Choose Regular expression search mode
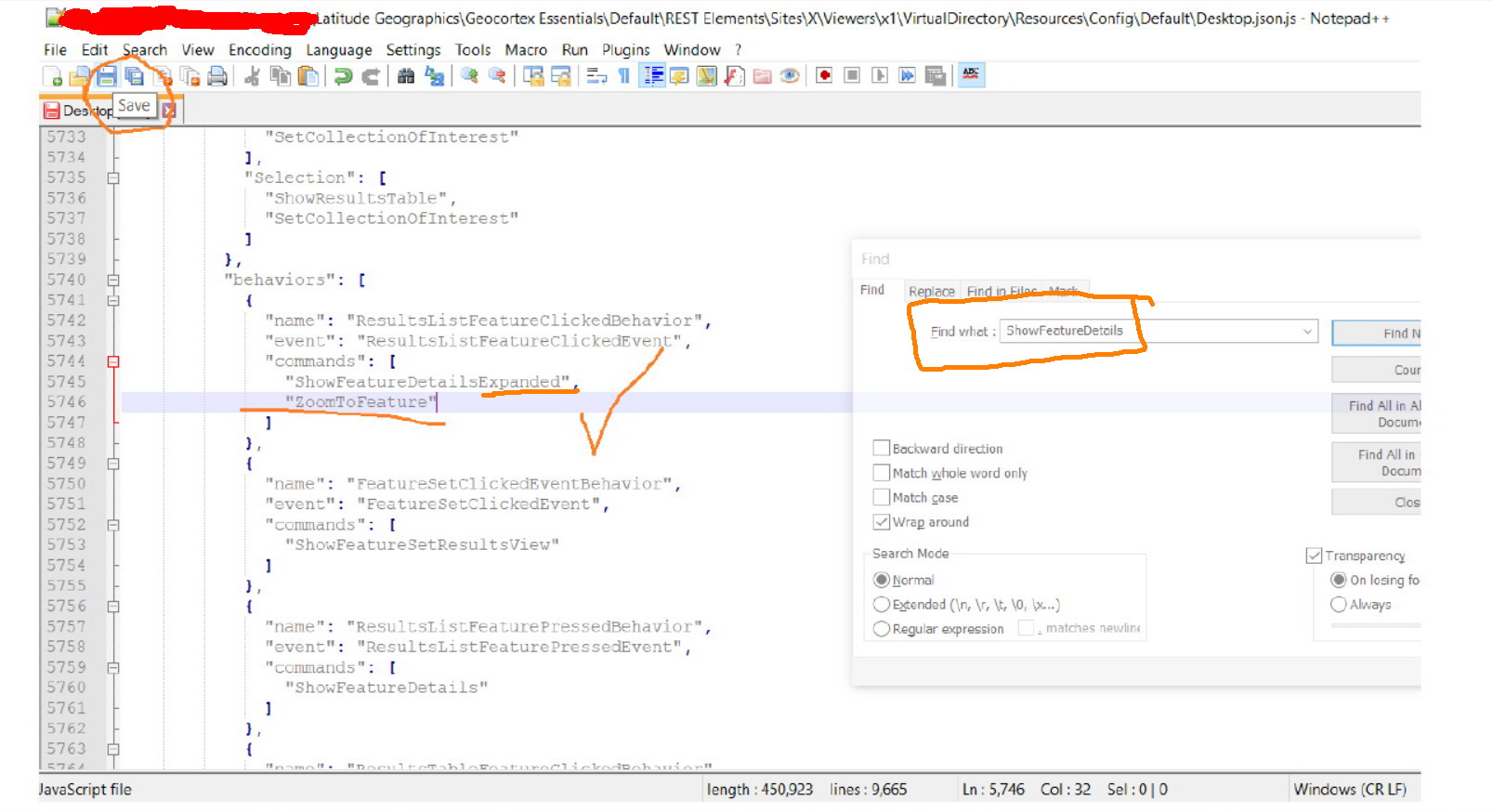Screen dimensions: 1493x812 882,629
